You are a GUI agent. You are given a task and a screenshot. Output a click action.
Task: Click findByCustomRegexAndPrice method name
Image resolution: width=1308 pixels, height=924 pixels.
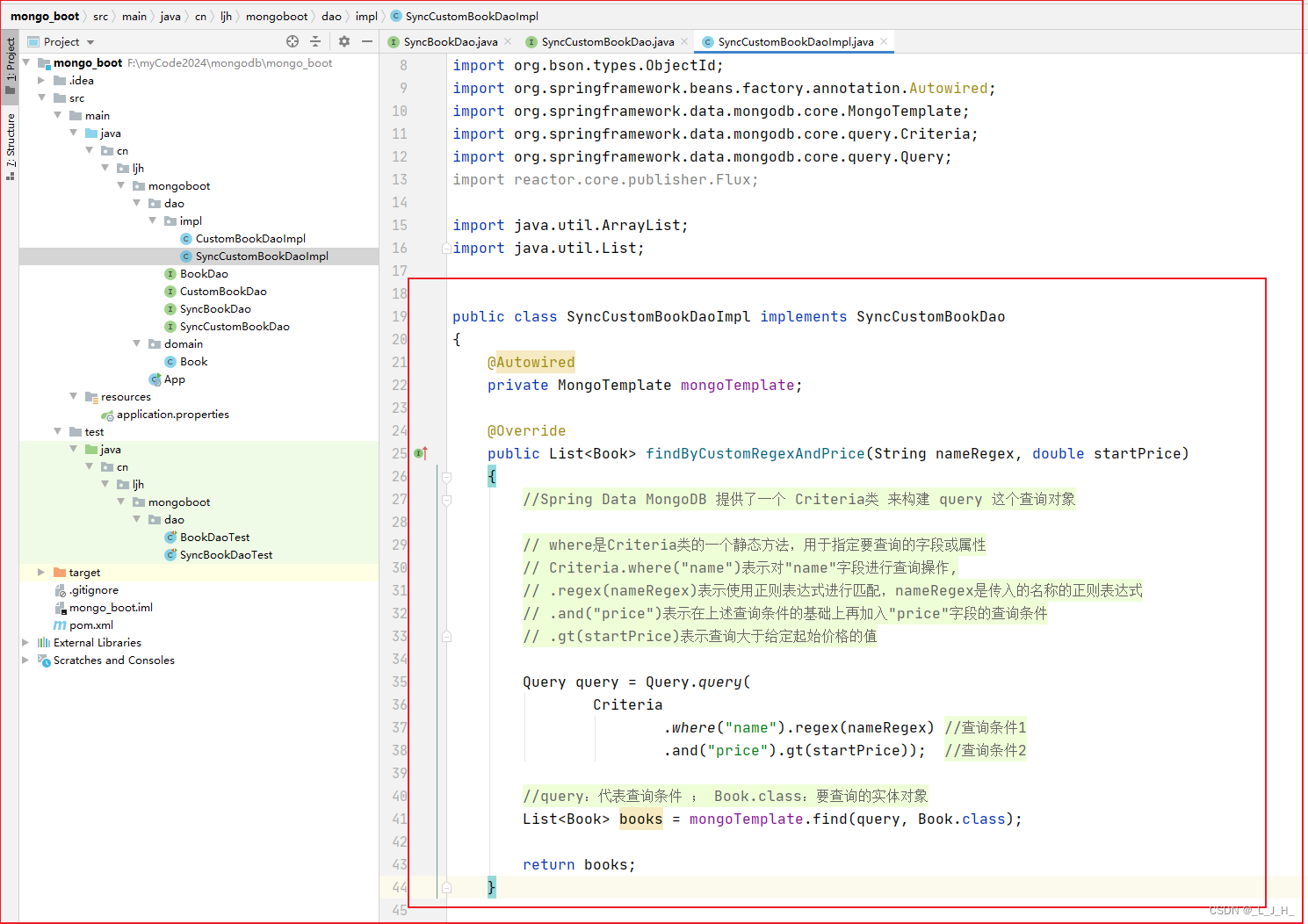tap(755, 453)
